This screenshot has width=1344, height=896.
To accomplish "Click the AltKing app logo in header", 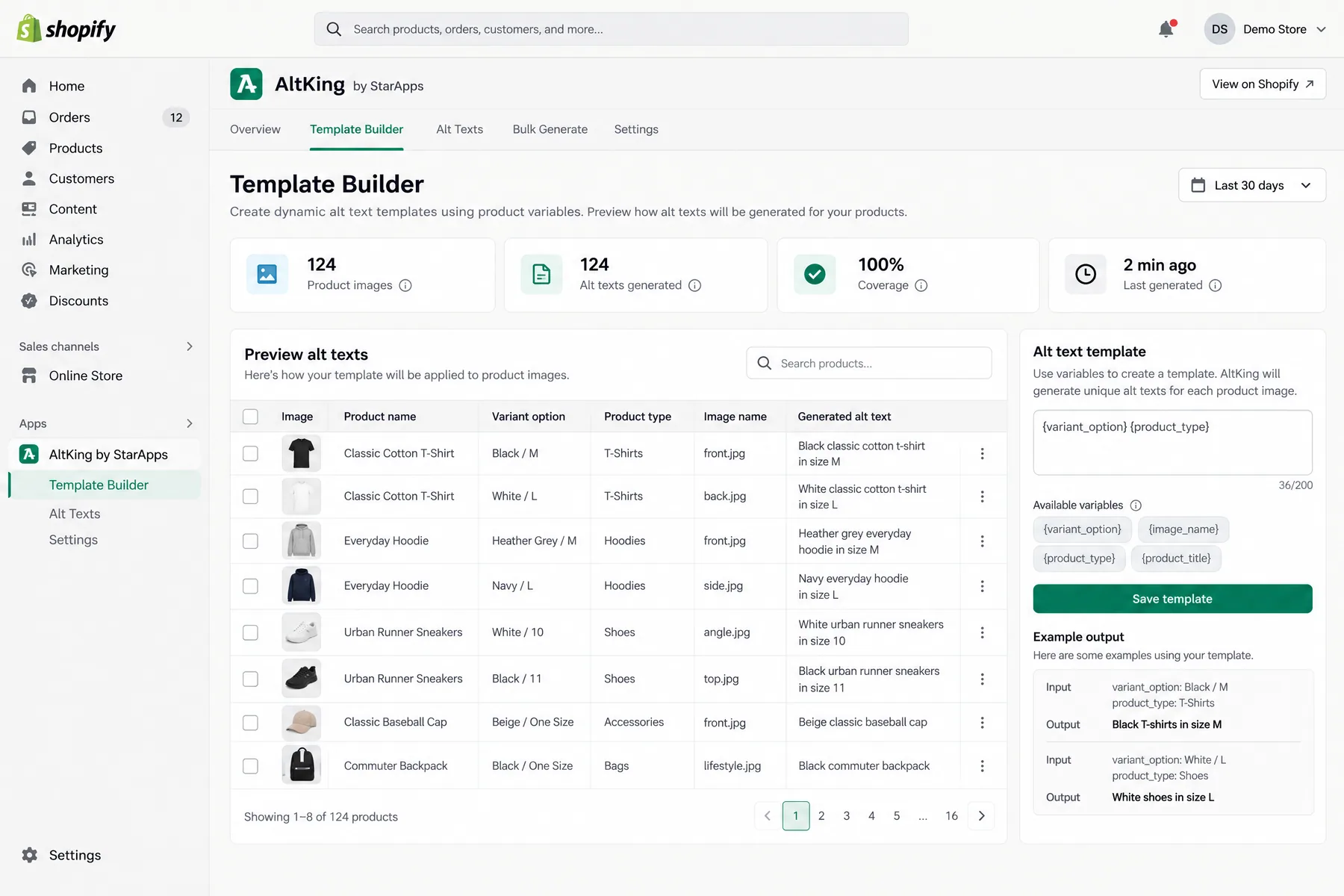I will pyautogui.click(x=246, y=84).
